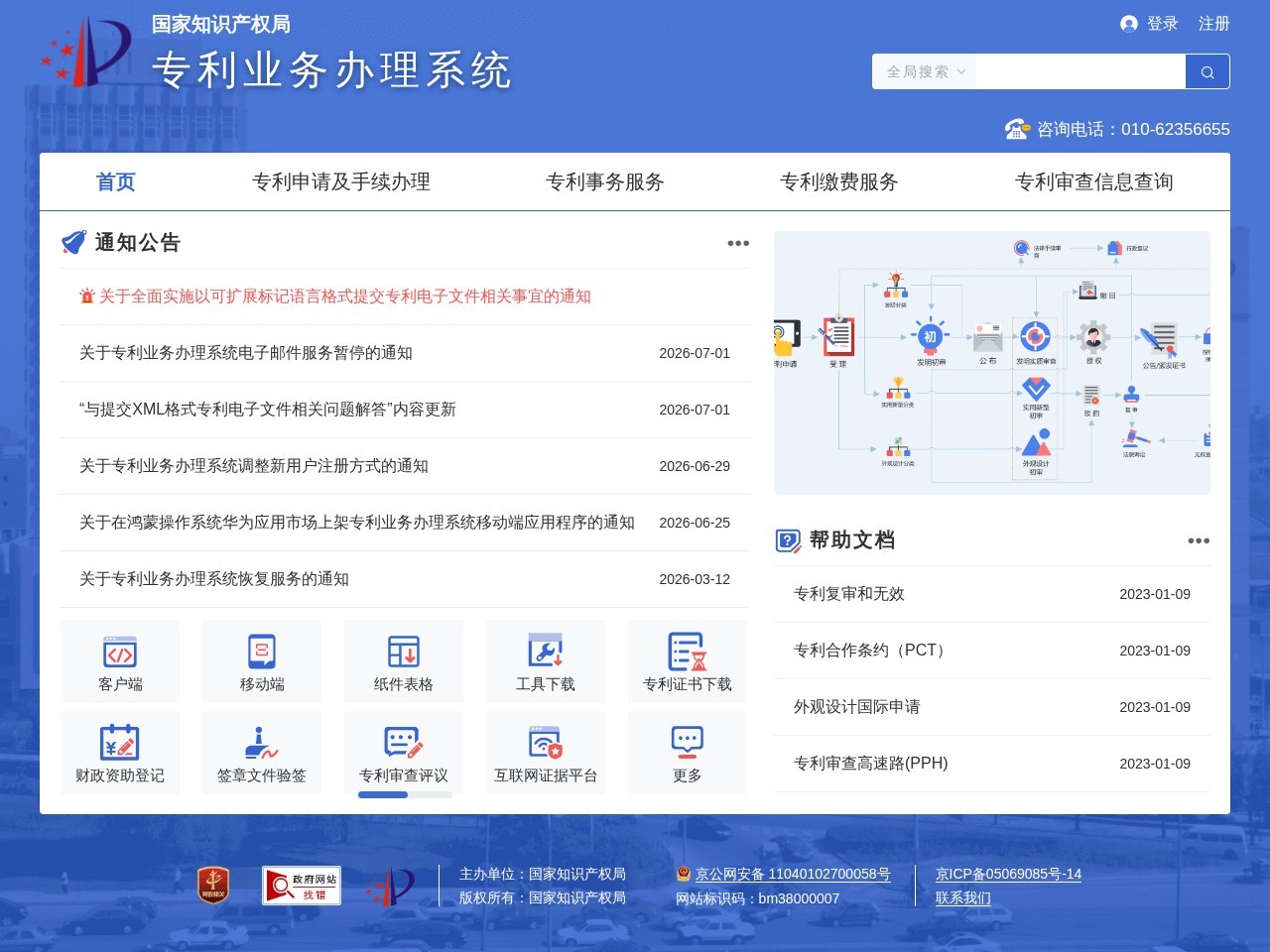This screenshot has width=1270, height=952.
Task: Click the 登录 login link
Action: click(1163, 24)
